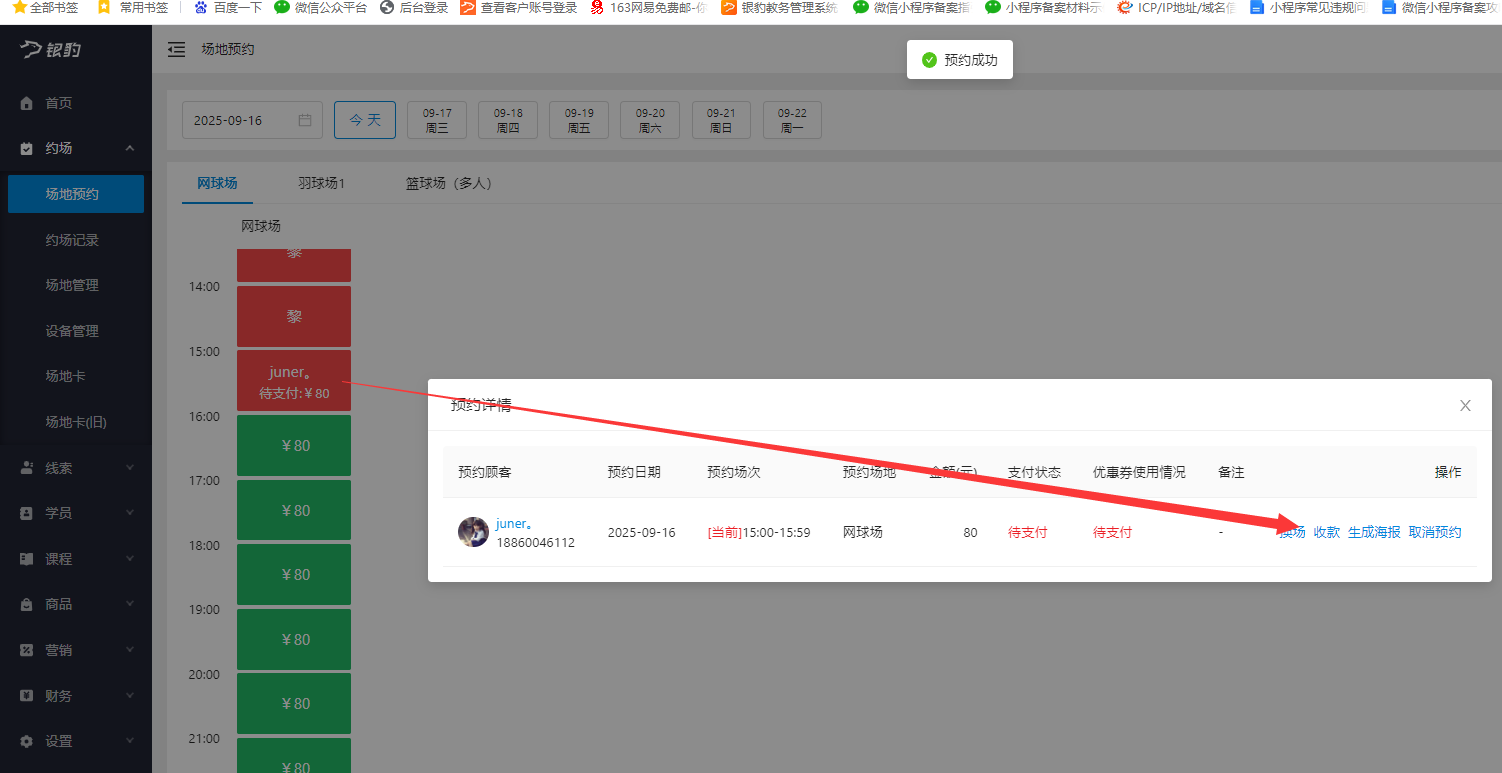Open the 学员 section icon
1502x773 pixels.
(x=25, y=512)
